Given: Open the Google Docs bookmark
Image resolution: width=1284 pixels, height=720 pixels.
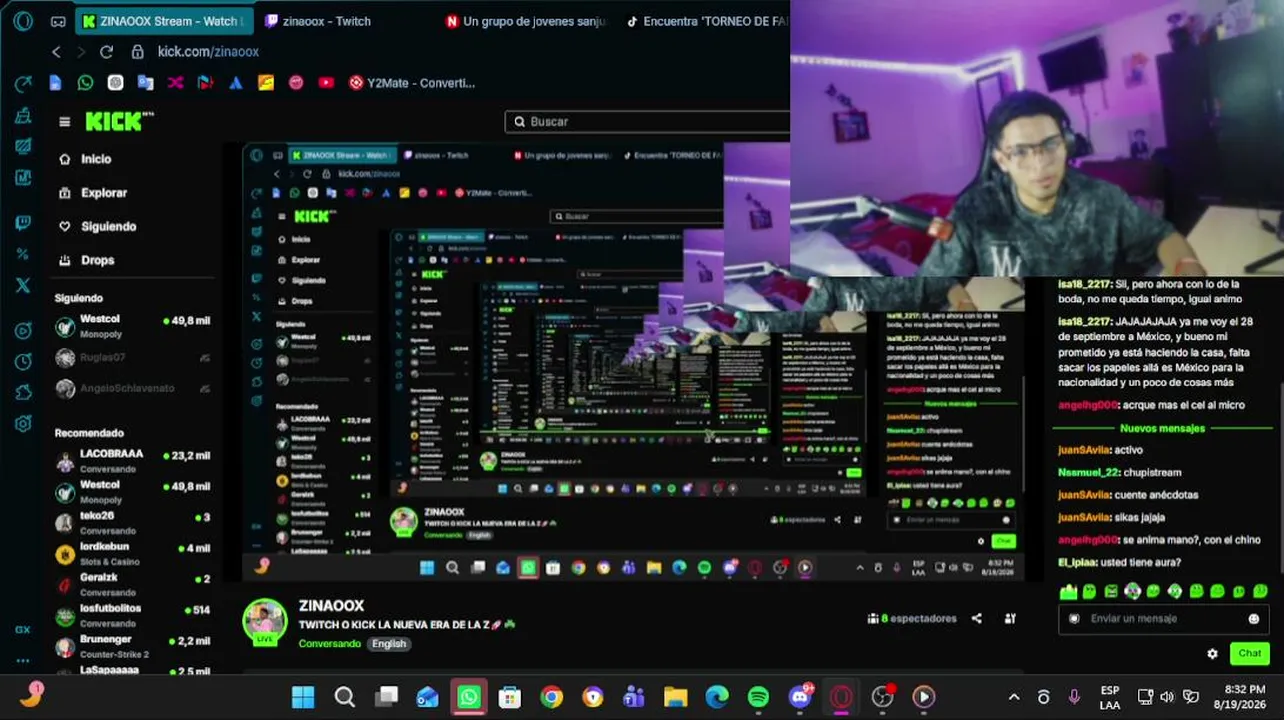Looking at the screenshot, I should click(55, 83).
